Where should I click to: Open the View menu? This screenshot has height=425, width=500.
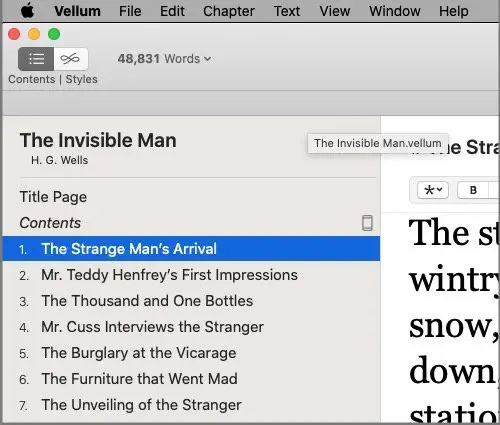[335, 11]
